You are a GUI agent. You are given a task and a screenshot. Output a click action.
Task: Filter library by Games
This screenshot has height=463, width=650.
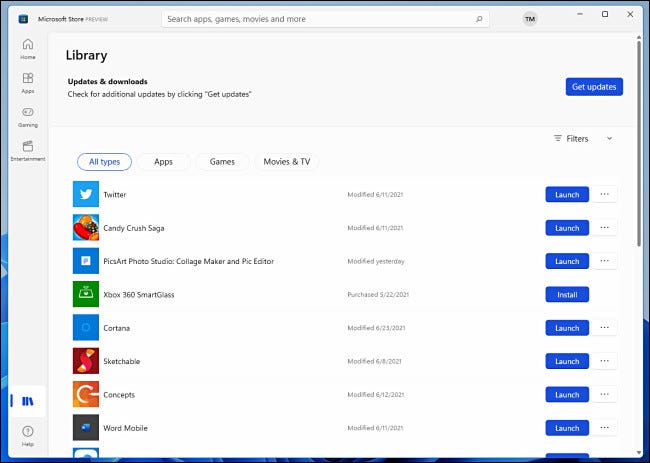[x=222, y=162]
